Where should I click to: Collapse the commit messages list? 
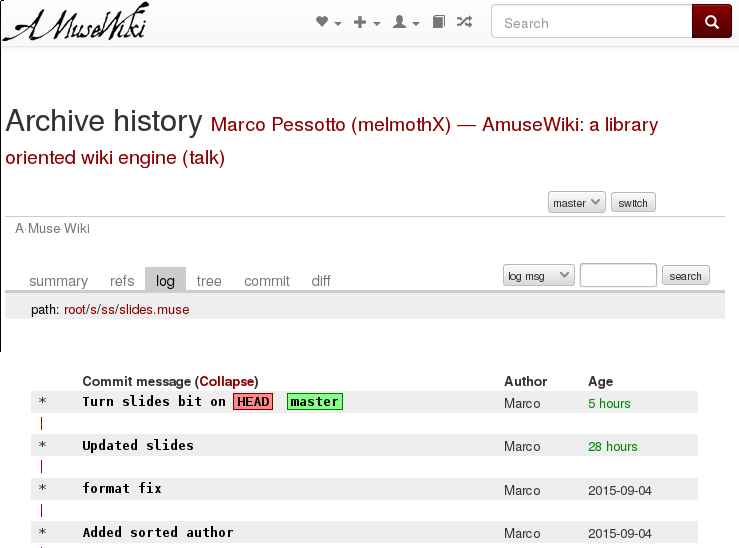coord(227,381)
